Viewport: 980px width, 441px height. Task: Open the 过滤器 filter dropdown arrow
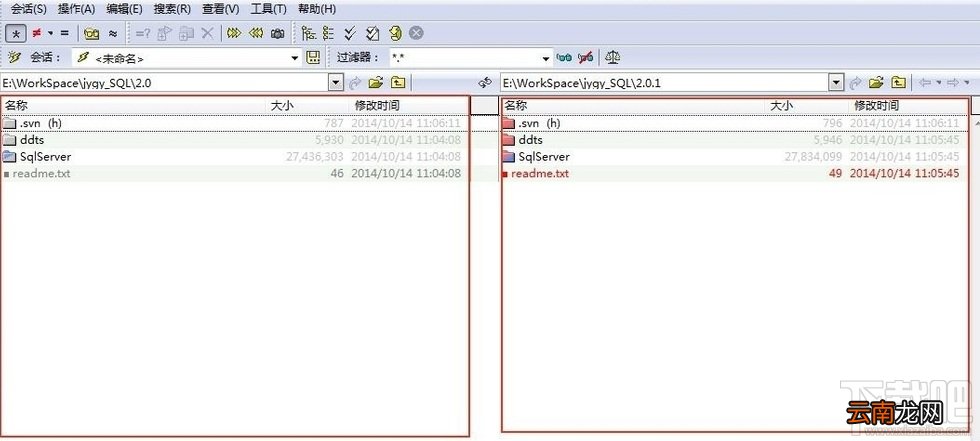coord(546,58)
